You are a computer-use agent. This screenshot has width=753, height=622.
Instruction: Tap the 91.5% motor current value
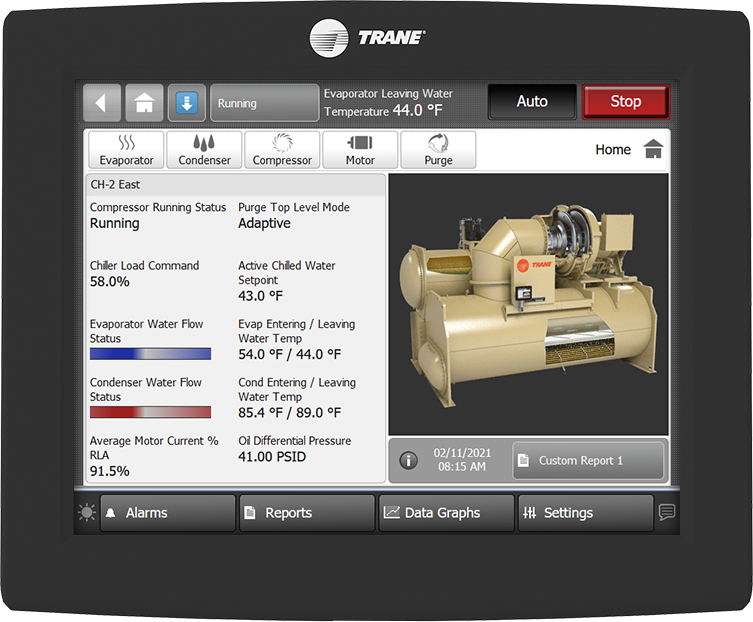click(109, 471)
